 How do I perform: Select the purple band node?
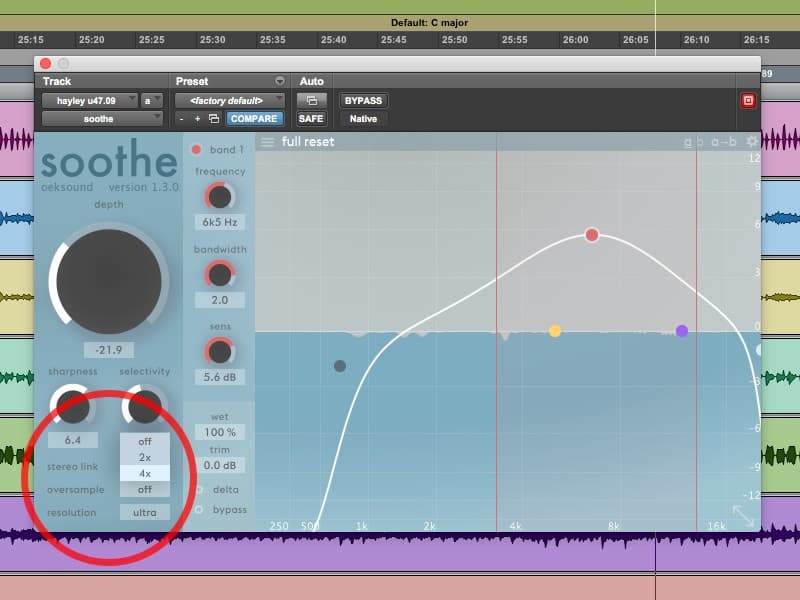tap(682, 331)
